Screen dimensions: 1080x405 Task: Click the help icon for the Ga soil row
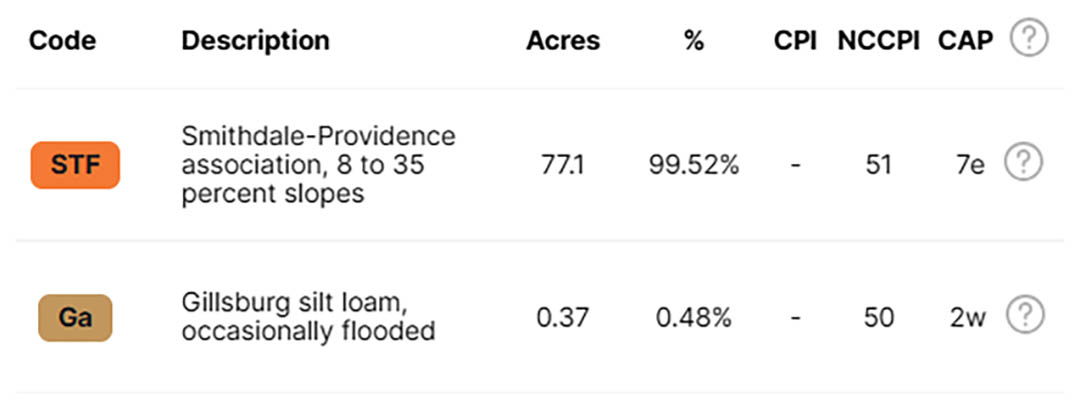[1026, 315]
